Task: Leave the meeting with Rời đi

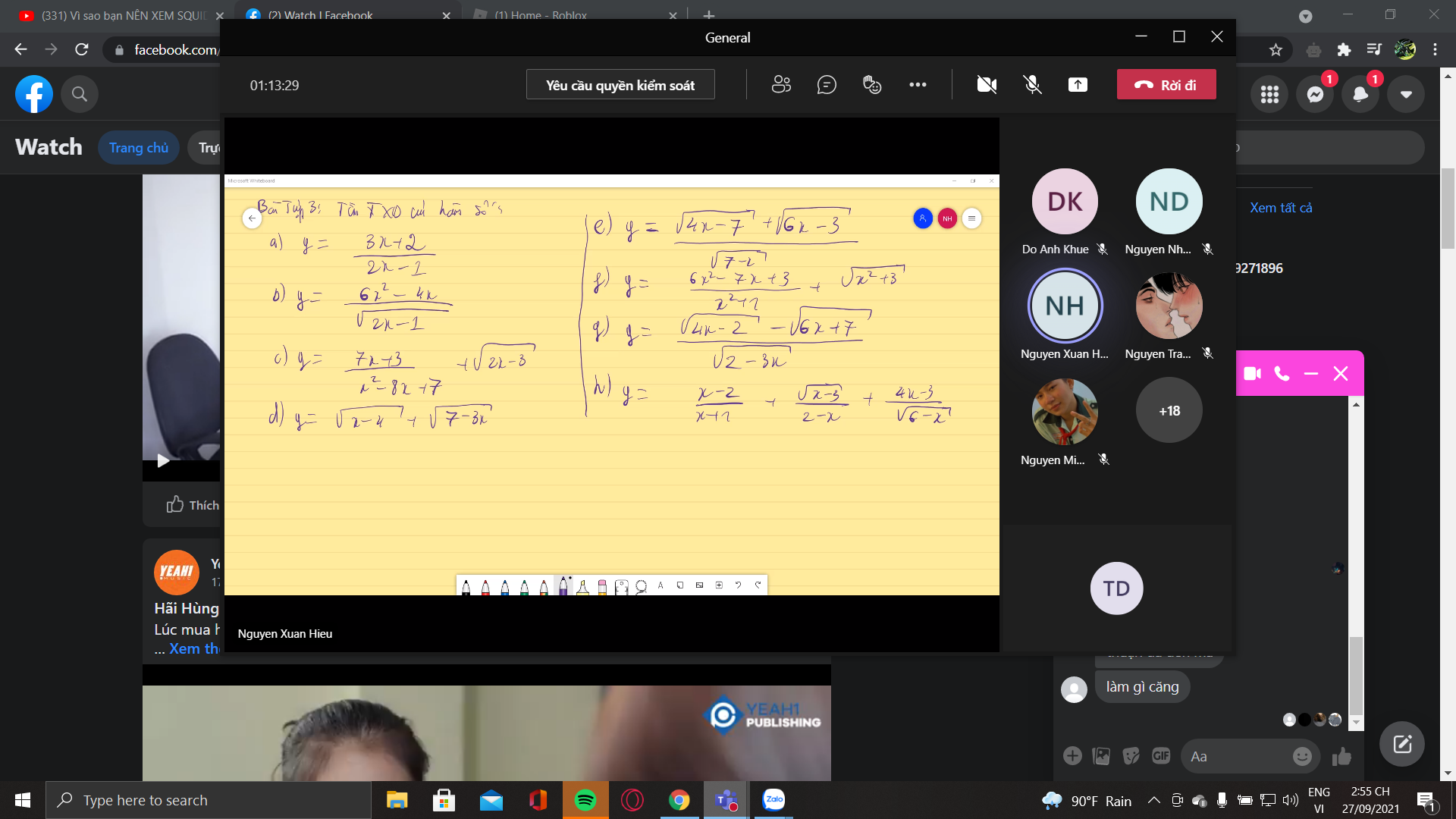Action: pyautogui.click(x=1166, y=85)
